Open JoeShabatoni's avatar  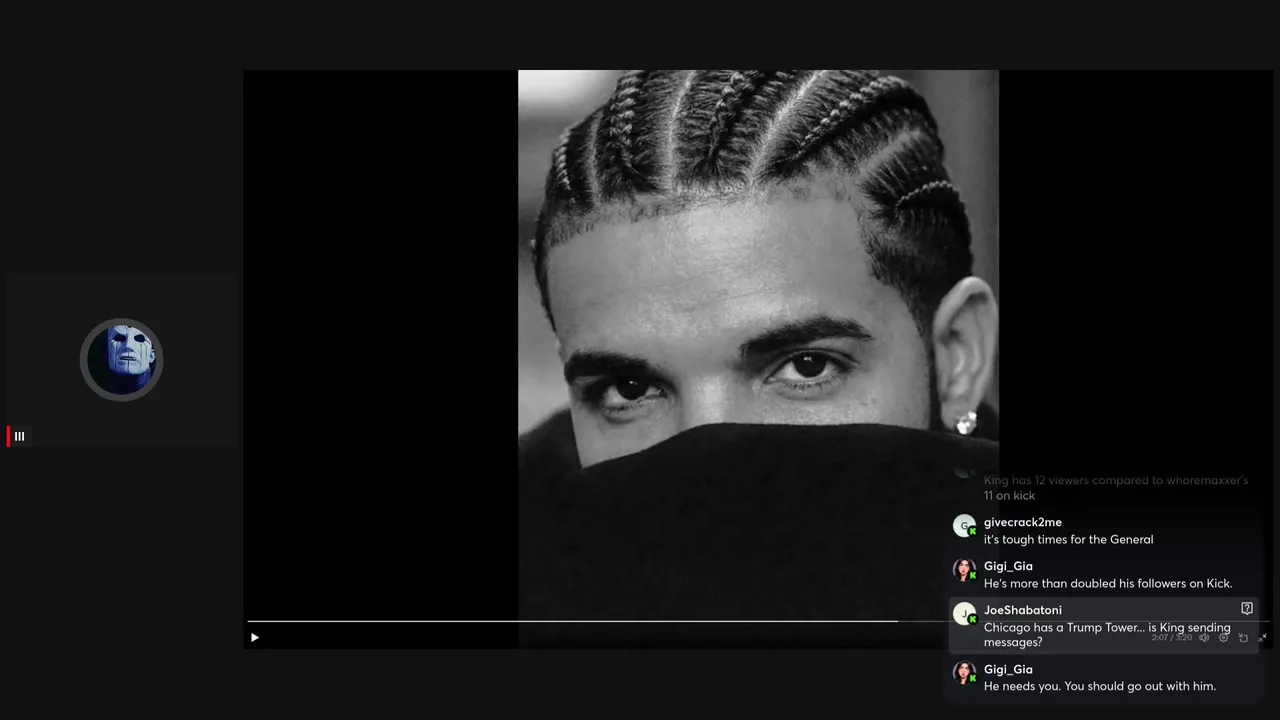(x=964, y=614)
